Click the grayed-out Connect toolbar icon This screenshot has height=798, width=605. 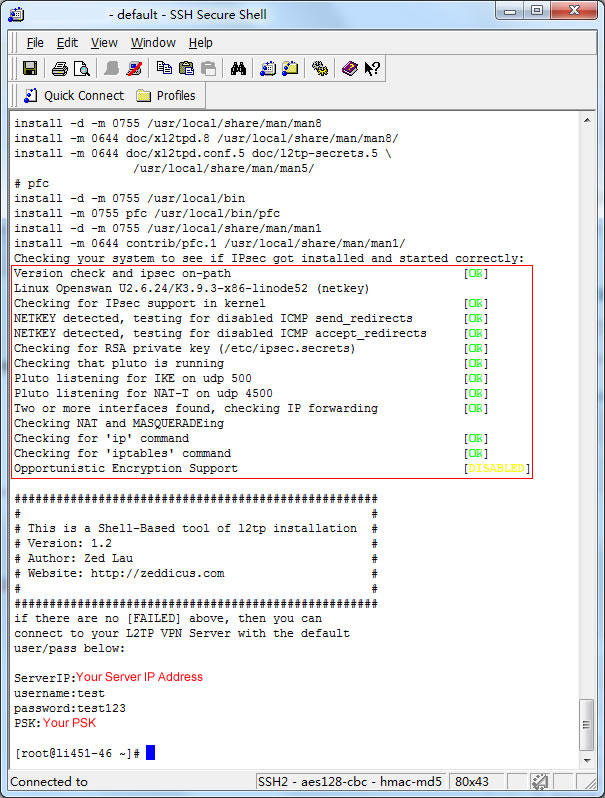[x=111, y=68]
